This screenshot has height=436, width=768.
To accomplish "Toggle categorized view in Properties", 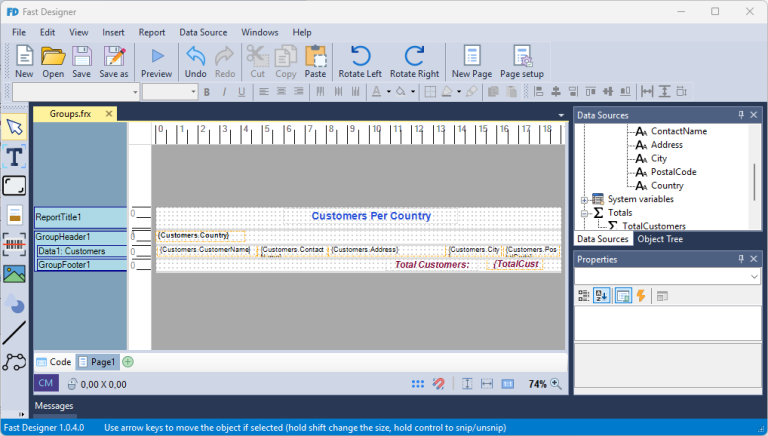I will tap(583, 296).
